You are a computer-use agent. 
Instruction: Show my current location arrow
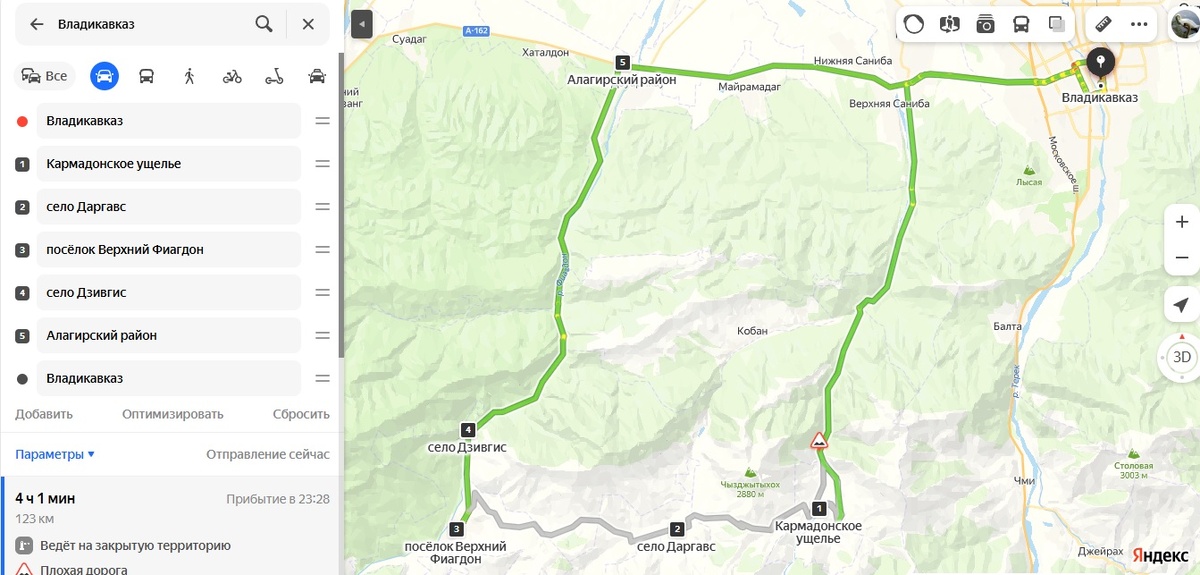coord(1181,305)
